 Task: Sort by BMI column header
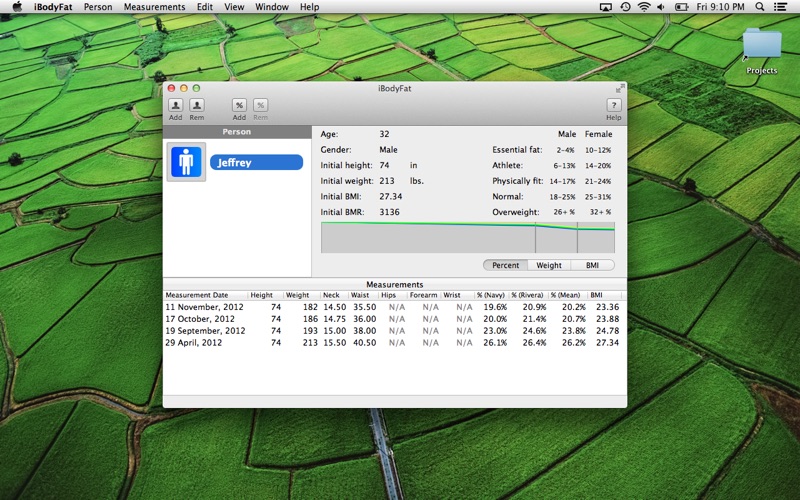click(605, 295)
